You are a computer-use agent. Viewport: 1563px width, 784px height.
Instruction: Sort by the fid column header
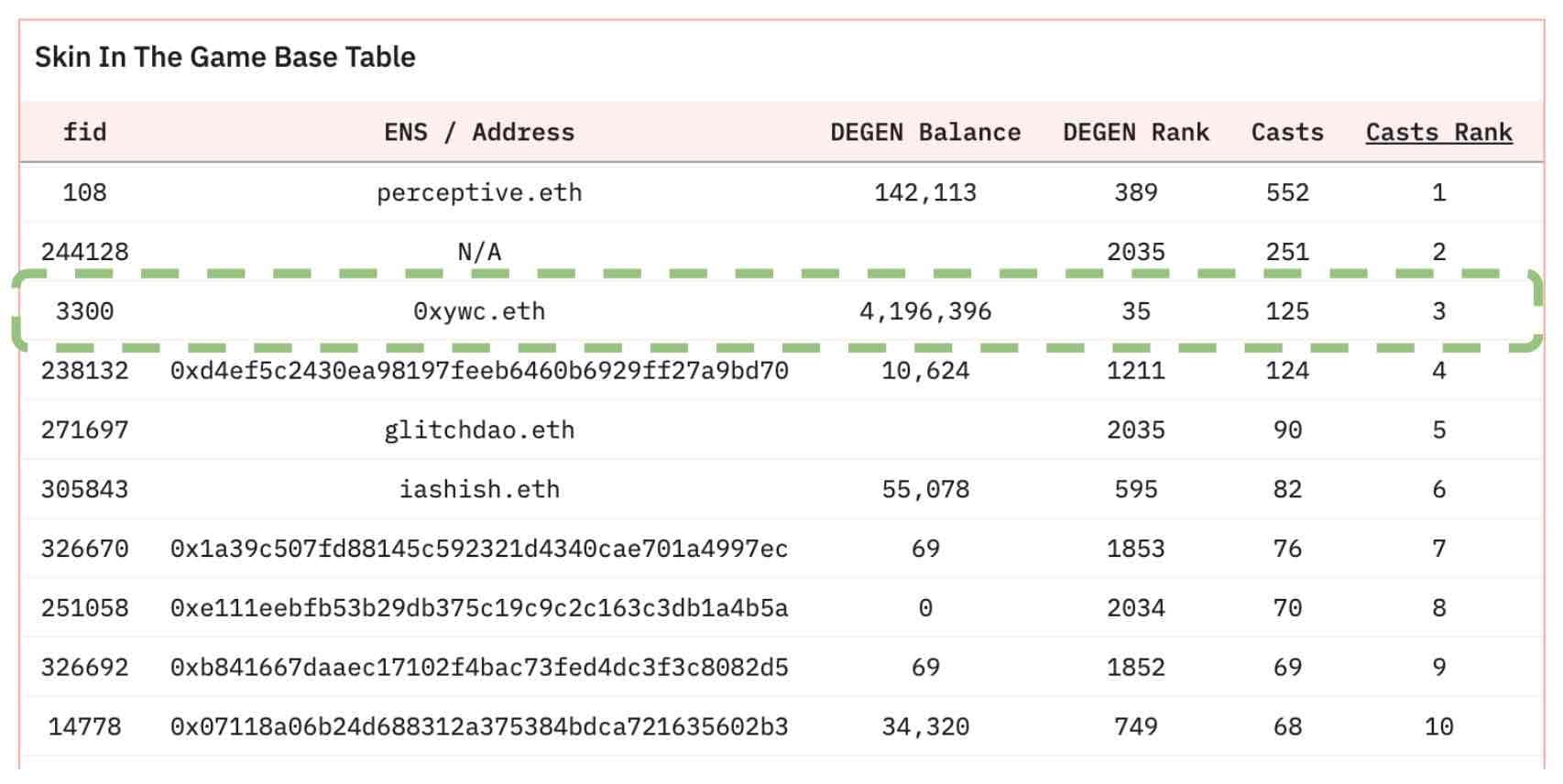click(84, 133)
